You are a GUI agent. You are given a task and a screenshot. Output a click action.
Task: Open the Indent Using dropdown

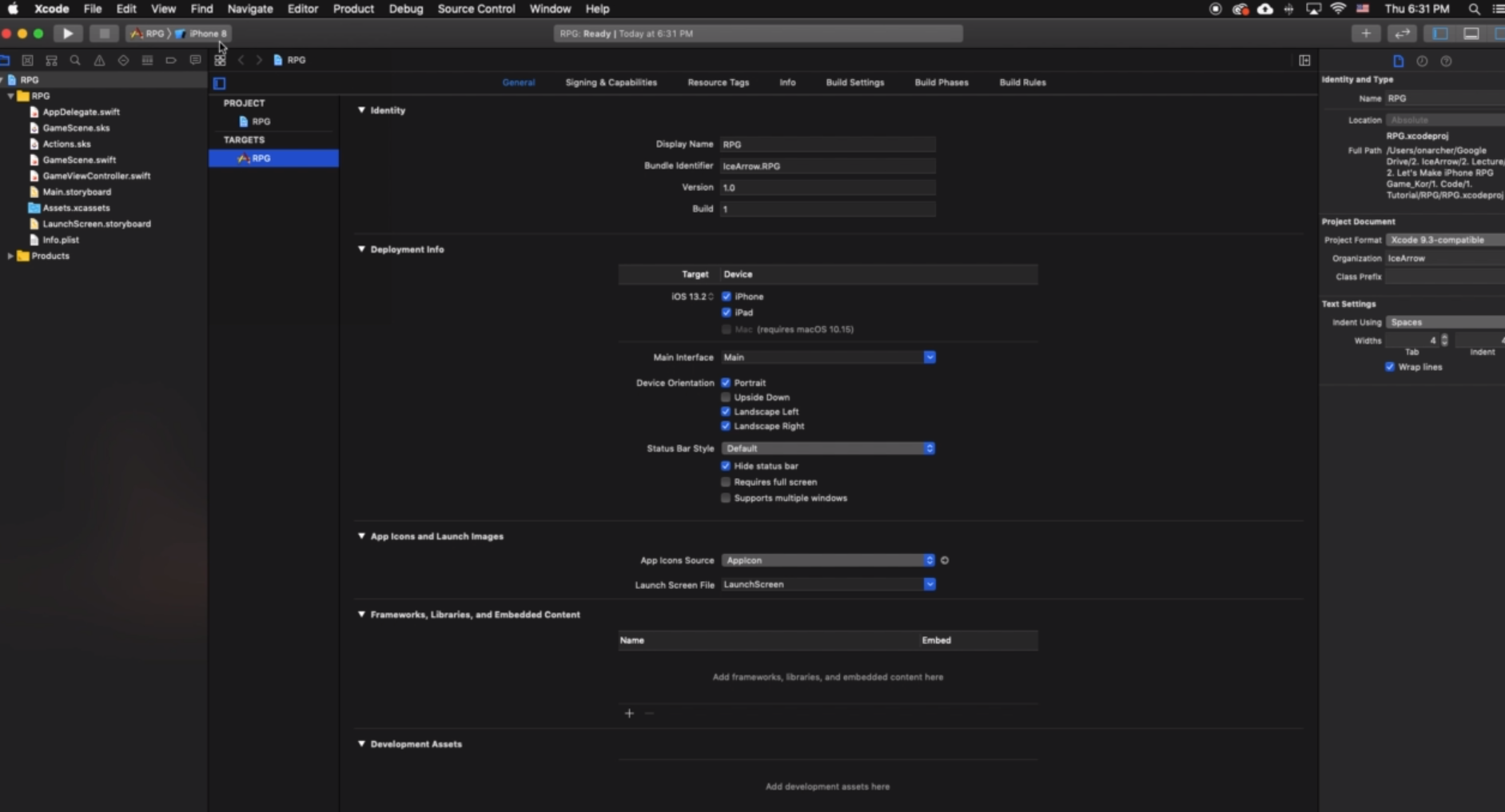(1445, 322)
